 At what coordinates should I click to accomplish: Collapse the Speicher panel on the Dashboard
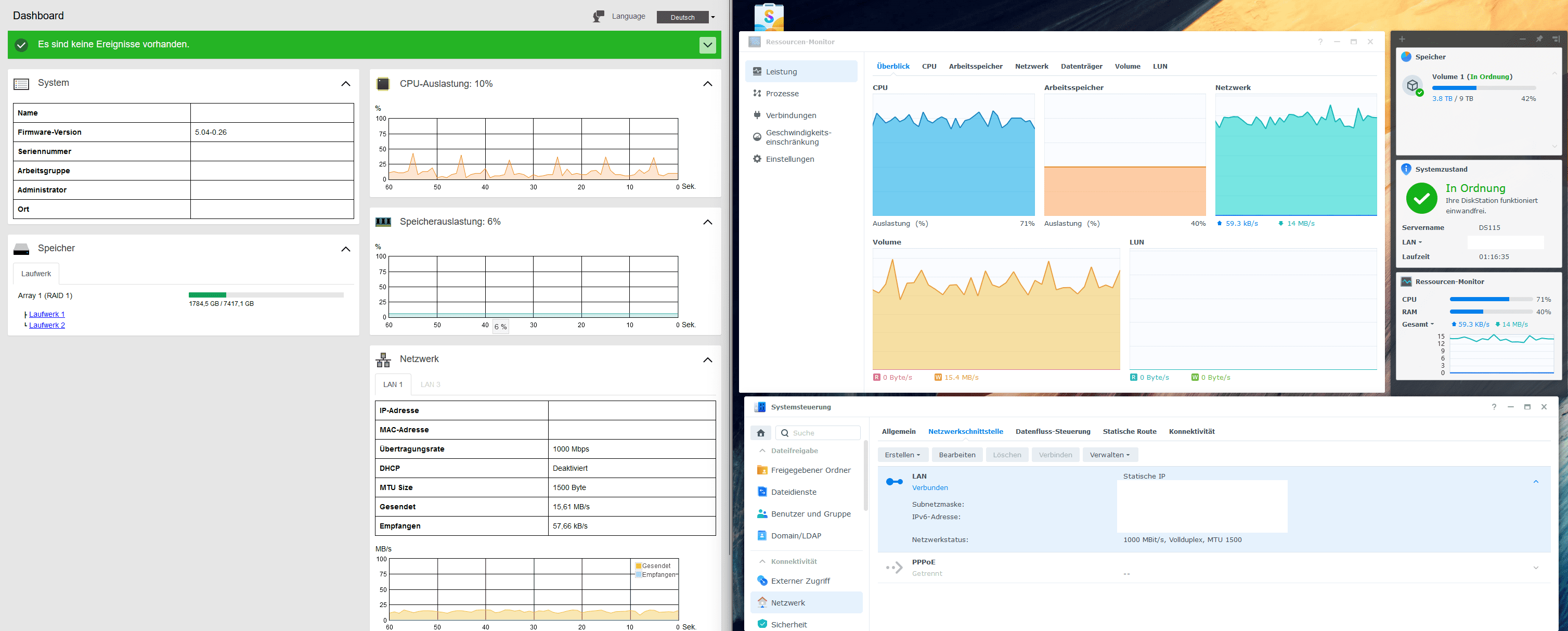tap(346, 249)
